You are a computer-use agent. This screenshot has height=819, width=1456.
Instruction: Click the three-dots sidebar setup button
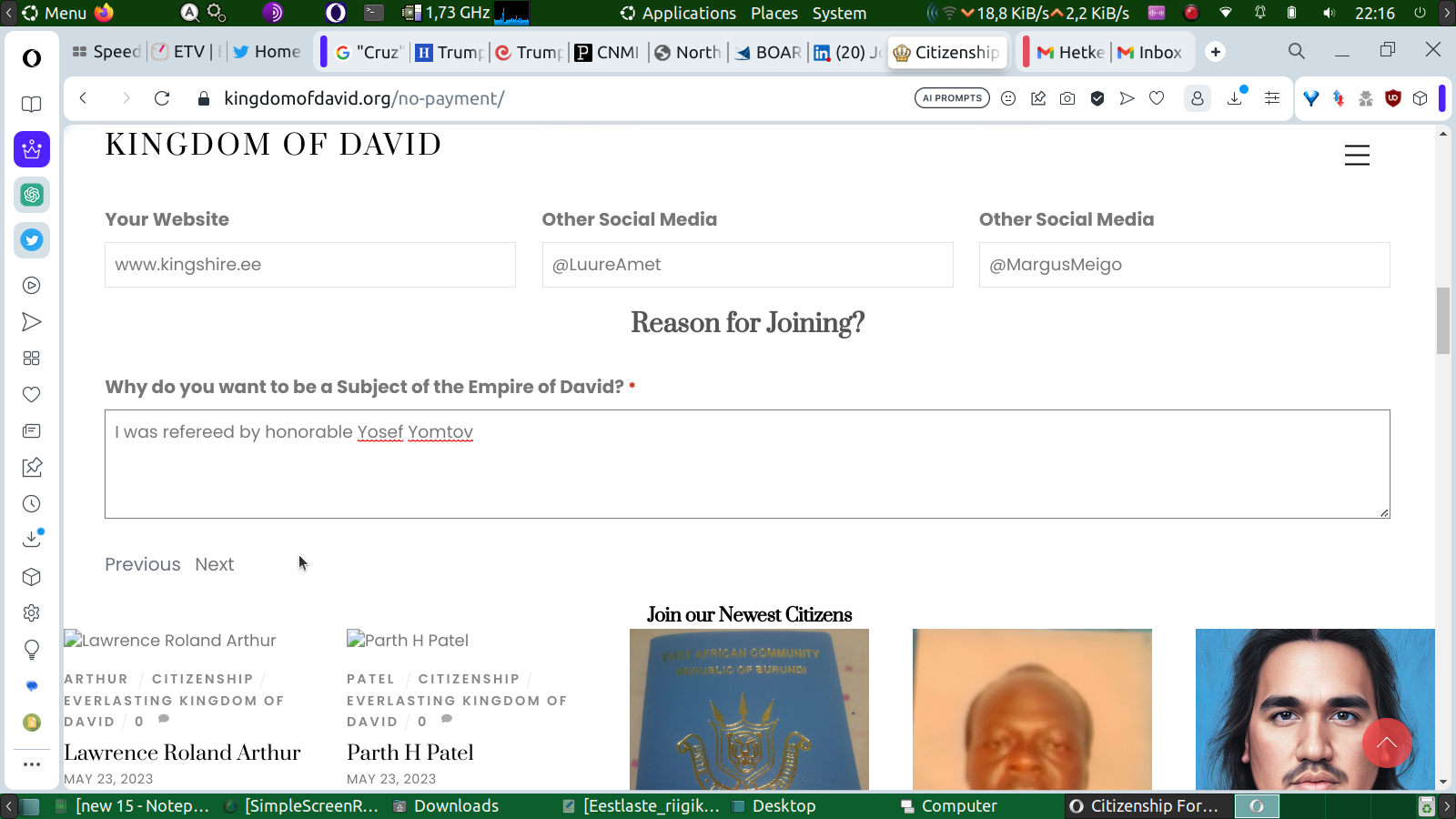[x=32, y=764]
